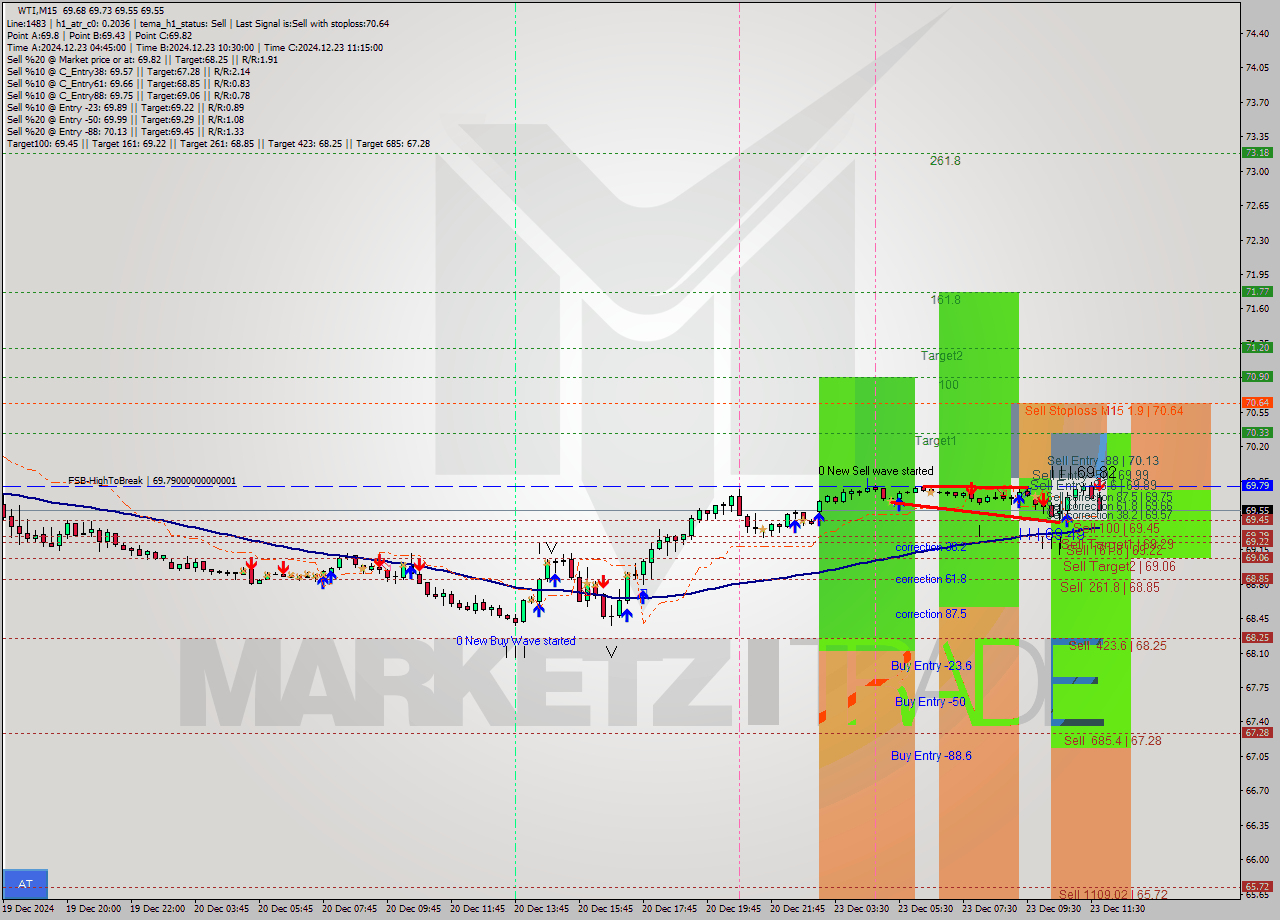This screenshot has height=920, width=1280.
Task: Click the 'Sell 685.4 | 67.28' label
Action: coord(1112,741)
